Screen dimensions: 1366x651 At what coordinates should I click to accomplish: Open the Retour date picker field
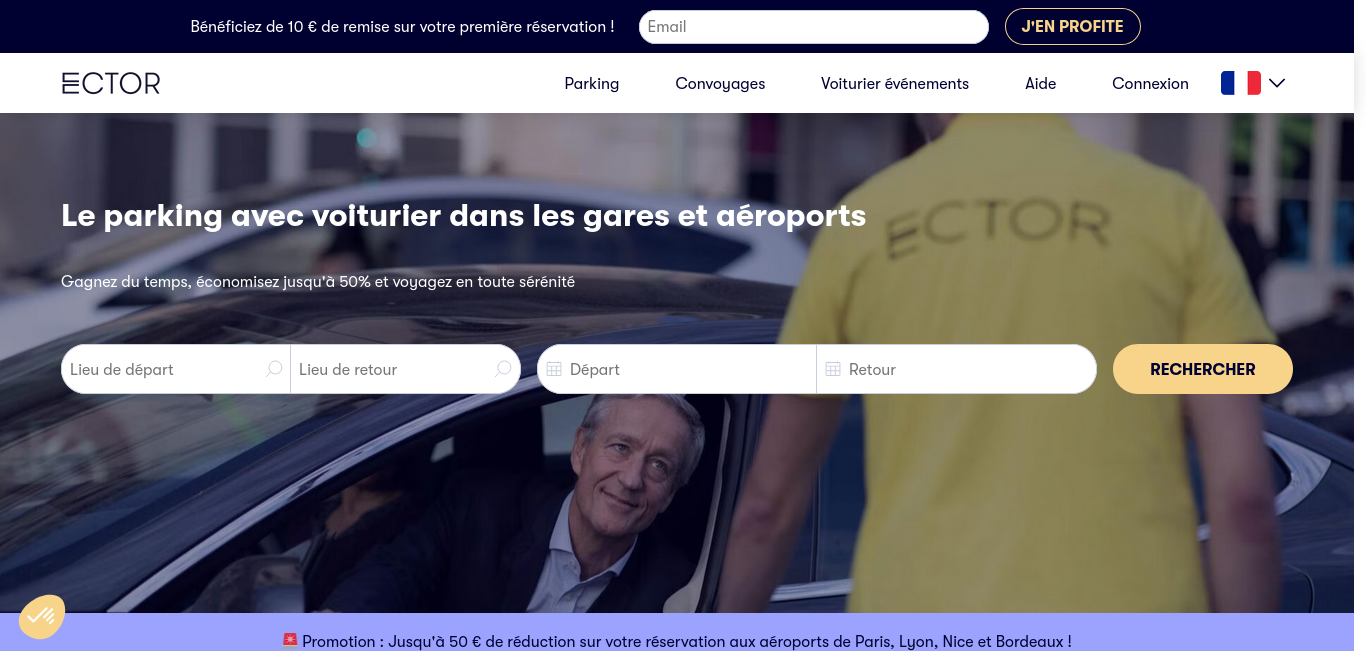[x=957, y=369]
